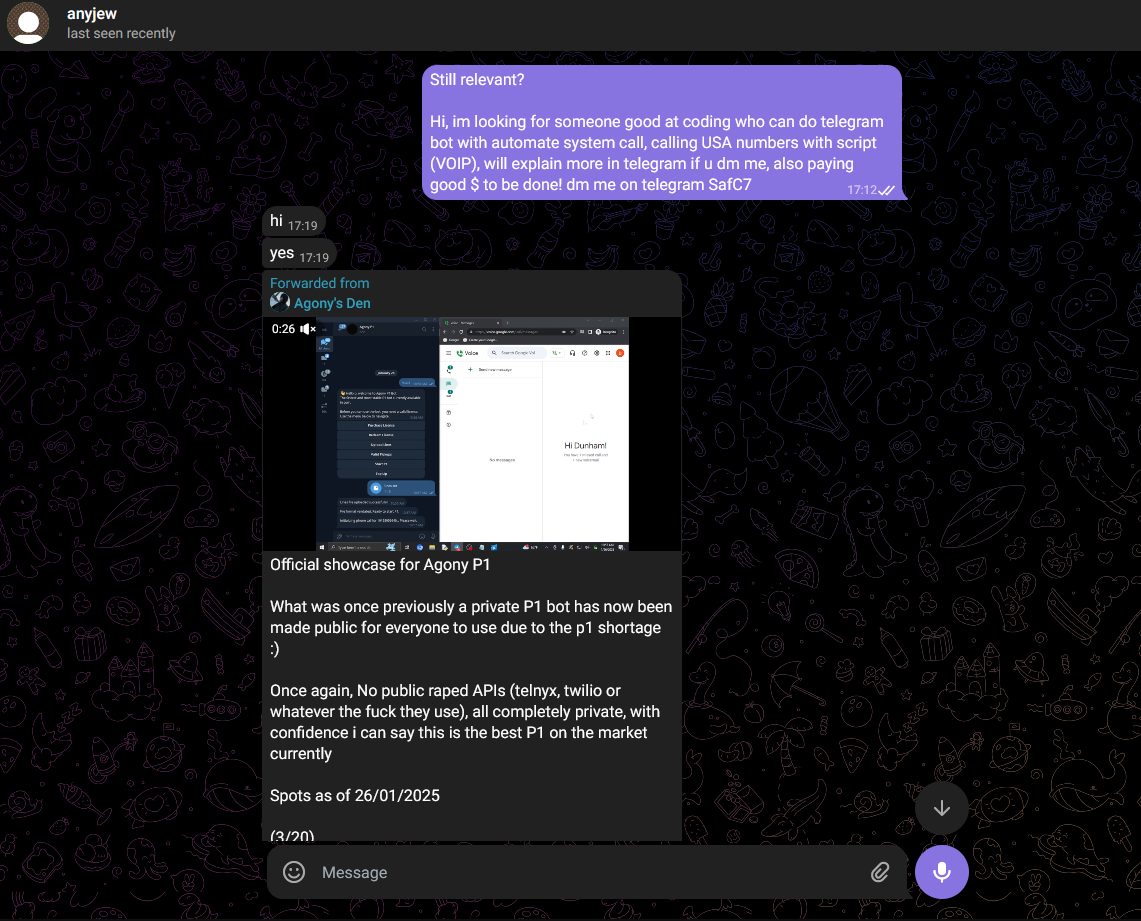Attach a file with the paperclip icon
The image size is (1141, 921).
880,872
